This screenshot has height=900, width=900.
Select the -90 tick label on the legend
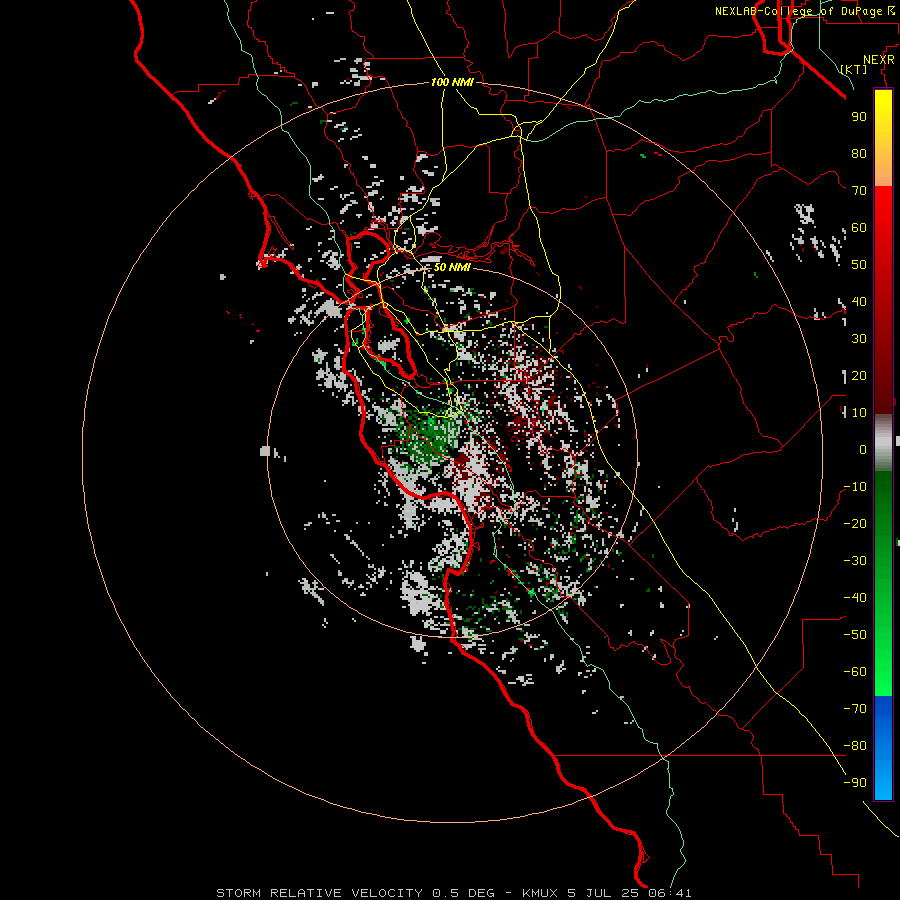855,783
